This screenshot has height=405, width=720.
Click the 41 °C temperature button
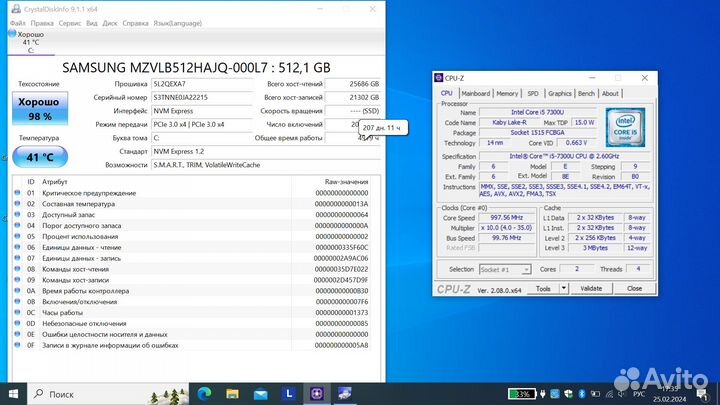[40, 157]
